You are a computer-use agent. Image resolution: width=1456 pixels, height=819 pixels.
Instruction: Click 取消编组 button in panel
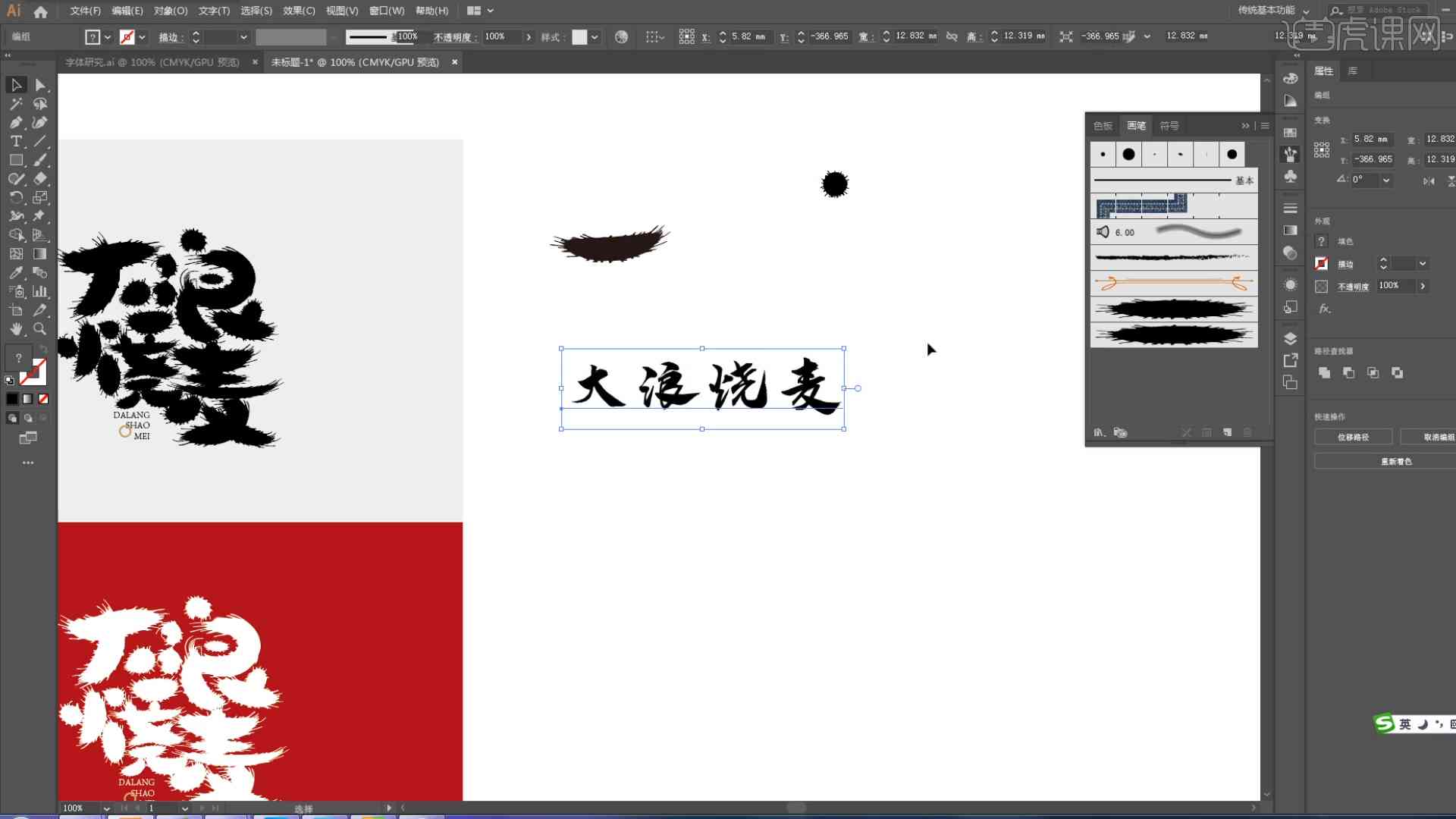pos(1432,437)
